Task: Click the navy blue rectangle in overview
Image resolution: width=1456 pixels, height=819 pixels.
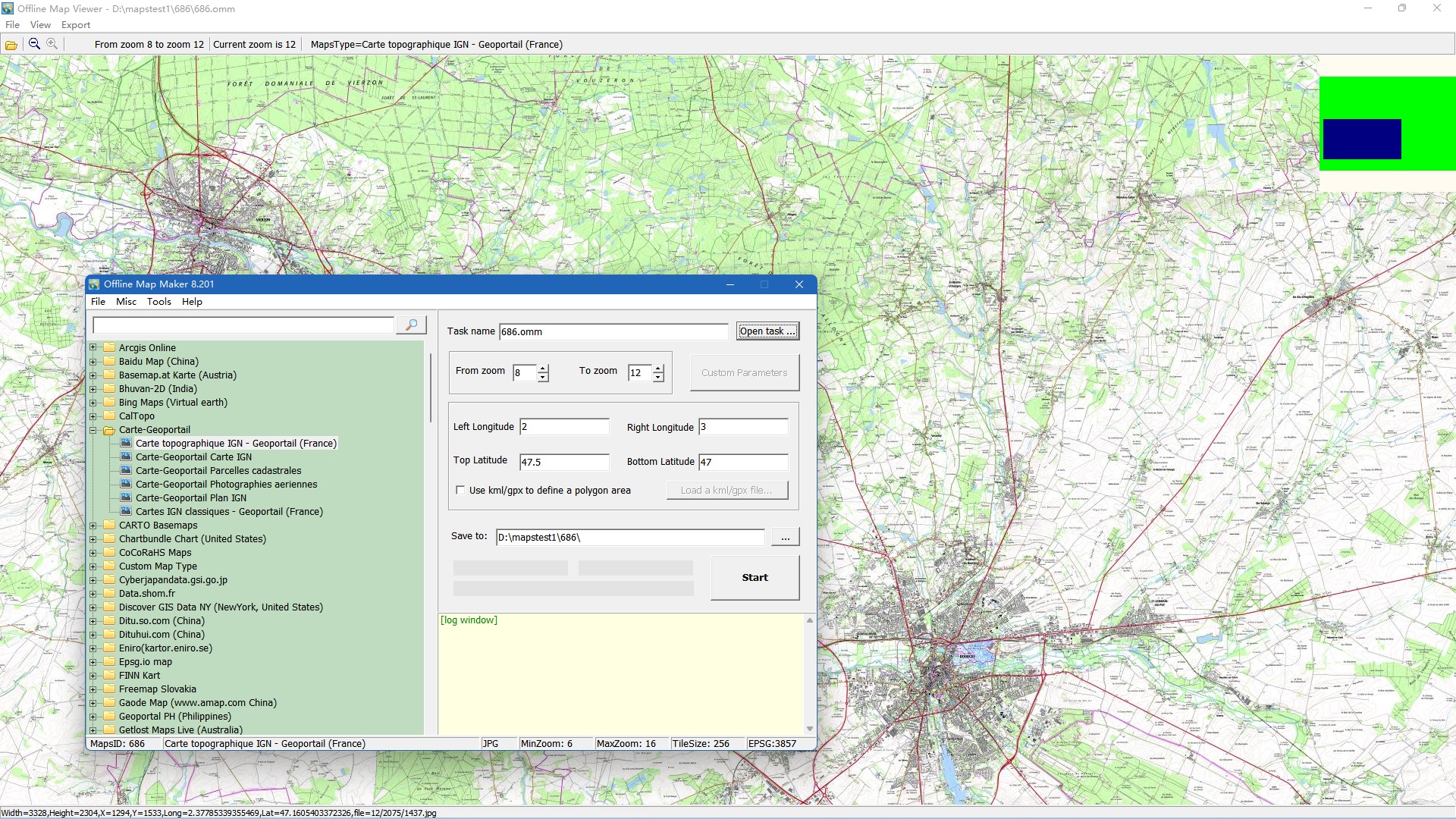Action: tap(1362, 139)
